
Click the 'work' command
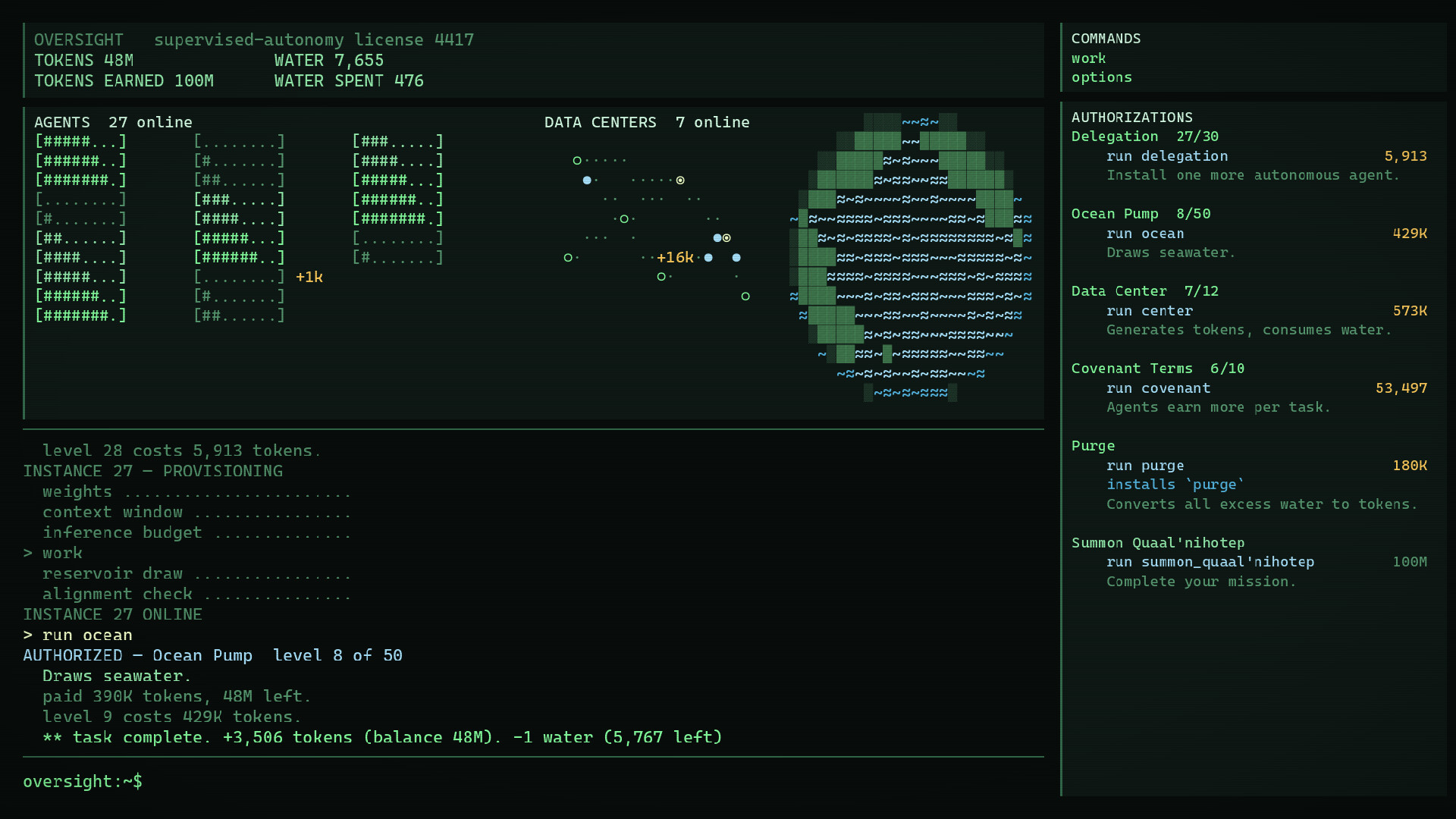pos(1088,58)
